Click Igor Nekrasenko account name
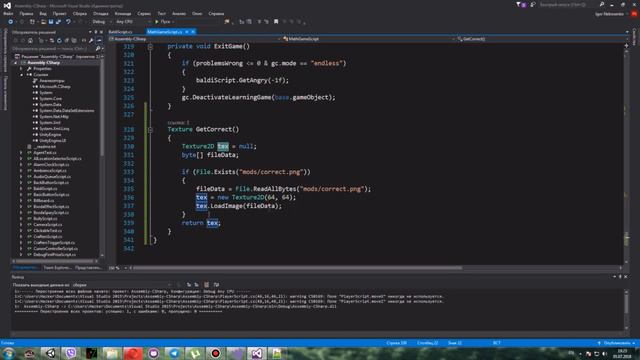The height and width of the screenshot is (360, 640). 609,14
